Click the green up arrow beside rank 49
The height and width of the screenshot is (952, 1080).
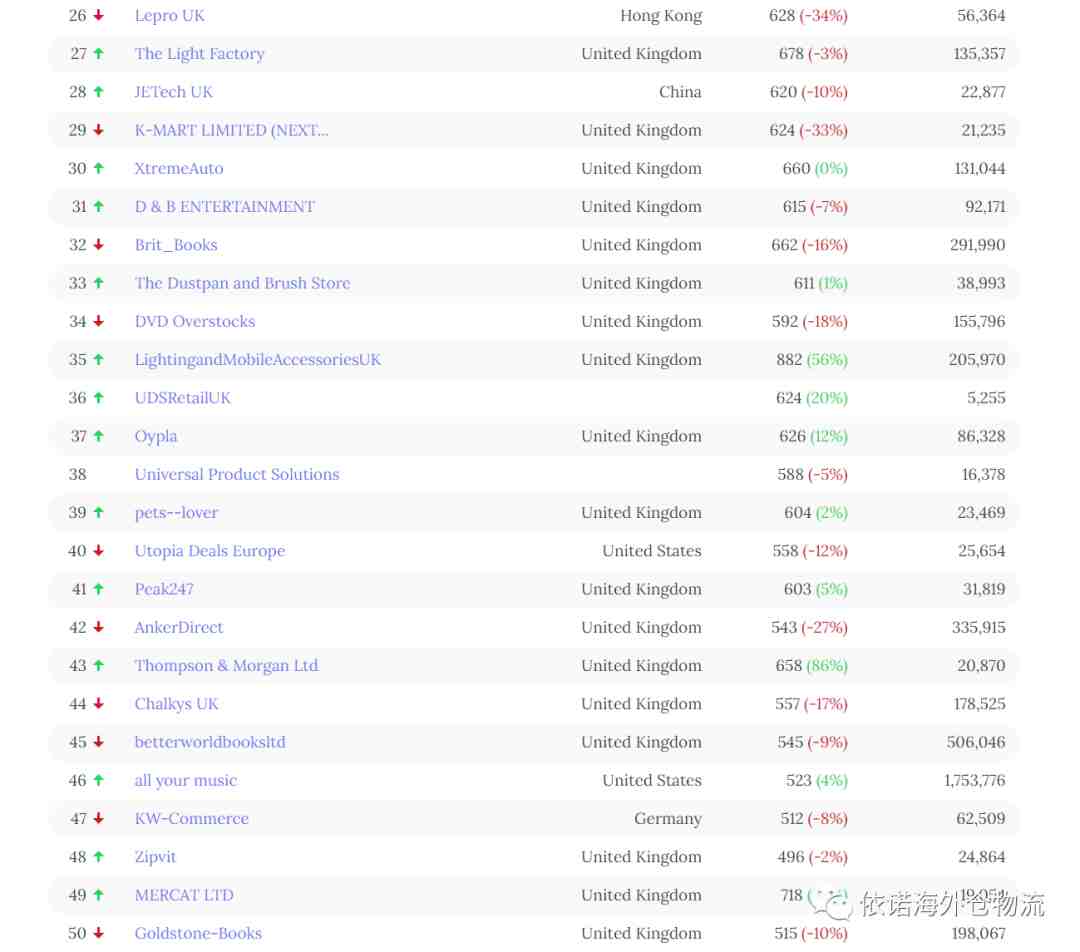click(x=98, y=894)
